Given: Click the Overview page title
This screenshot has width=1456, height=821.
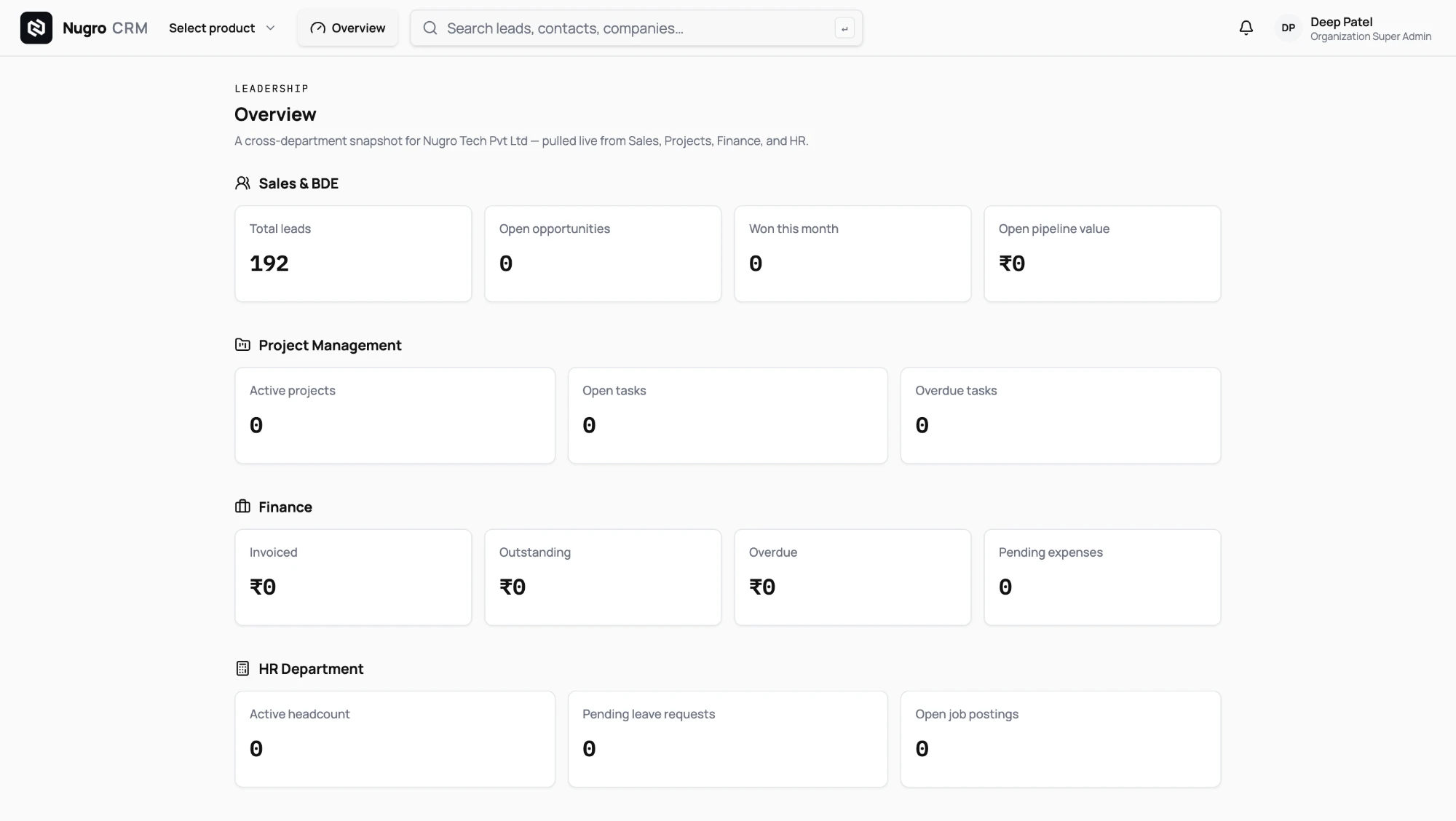Looking at the screenshot, I should (275, 114).
